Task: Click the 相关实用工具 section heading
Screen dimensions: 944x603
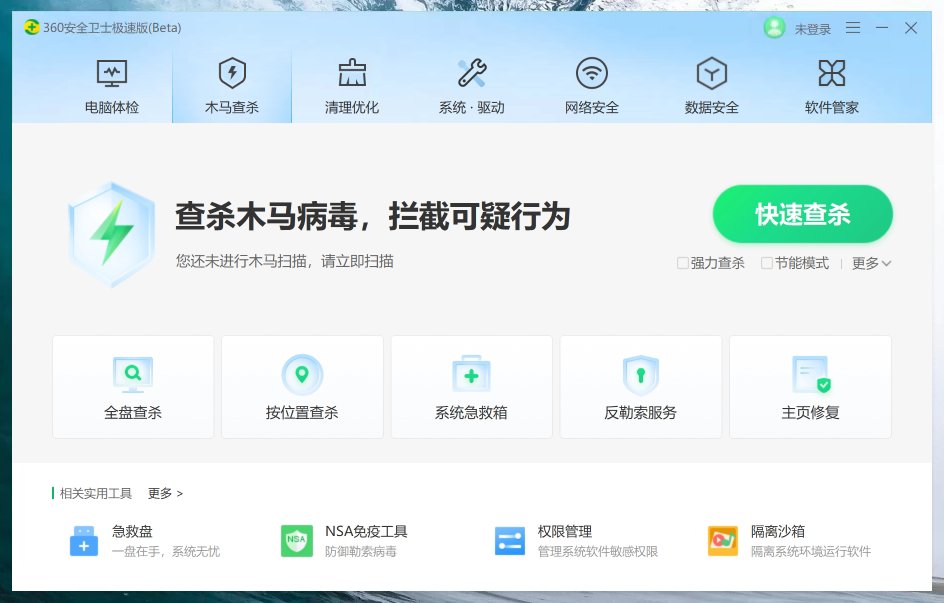Action: [x=96, y=493]
